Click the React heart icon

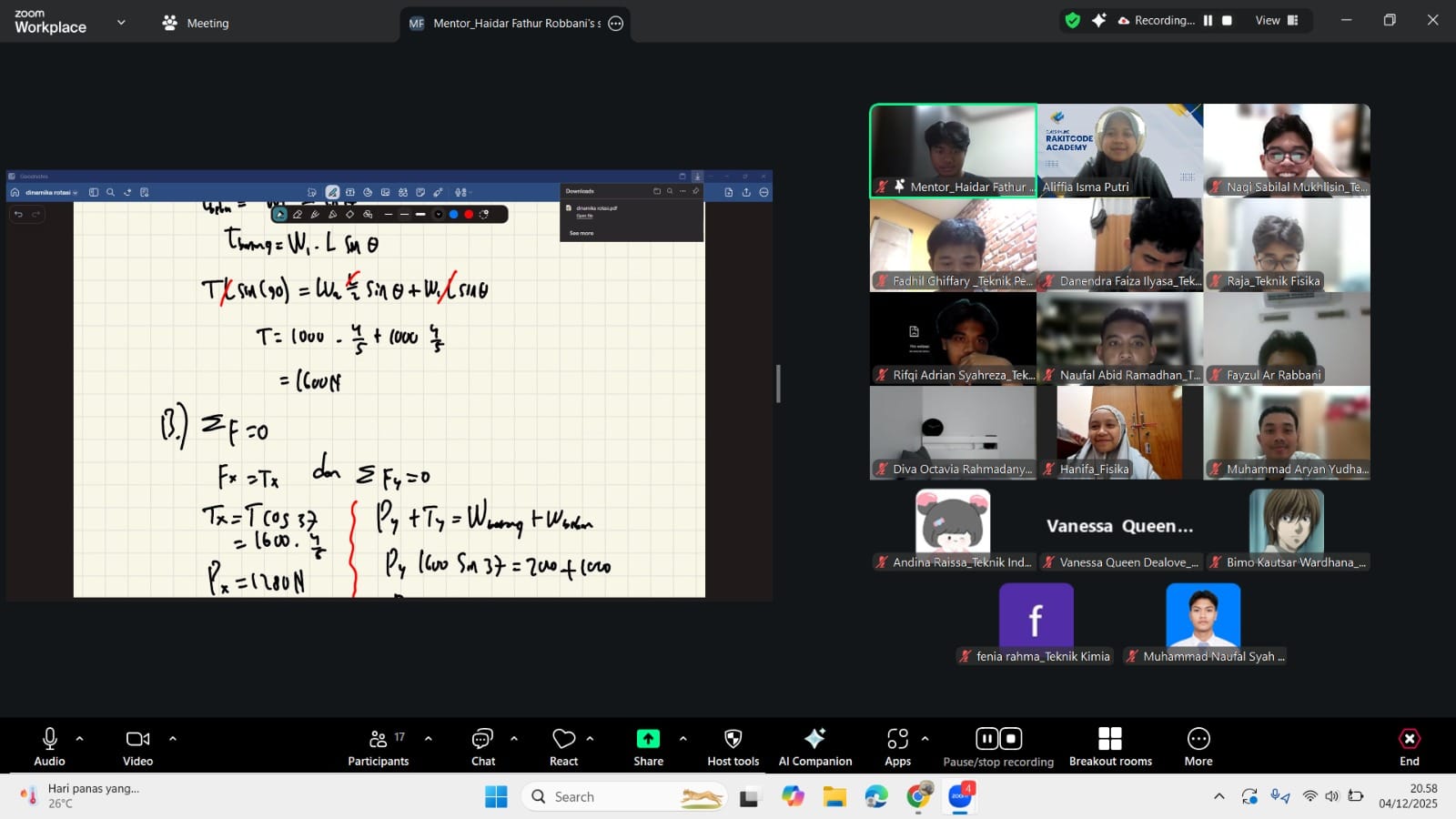564,739
